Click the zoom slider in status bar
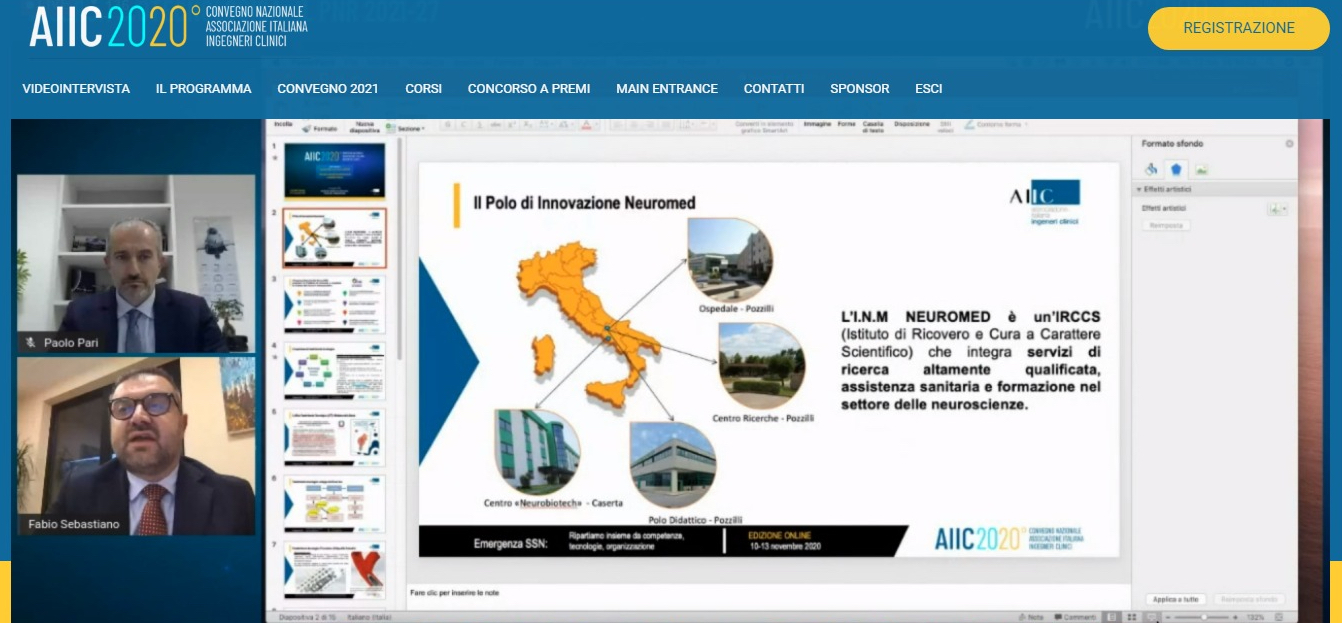This screenshot has height=623, width=1342. 1203,617
